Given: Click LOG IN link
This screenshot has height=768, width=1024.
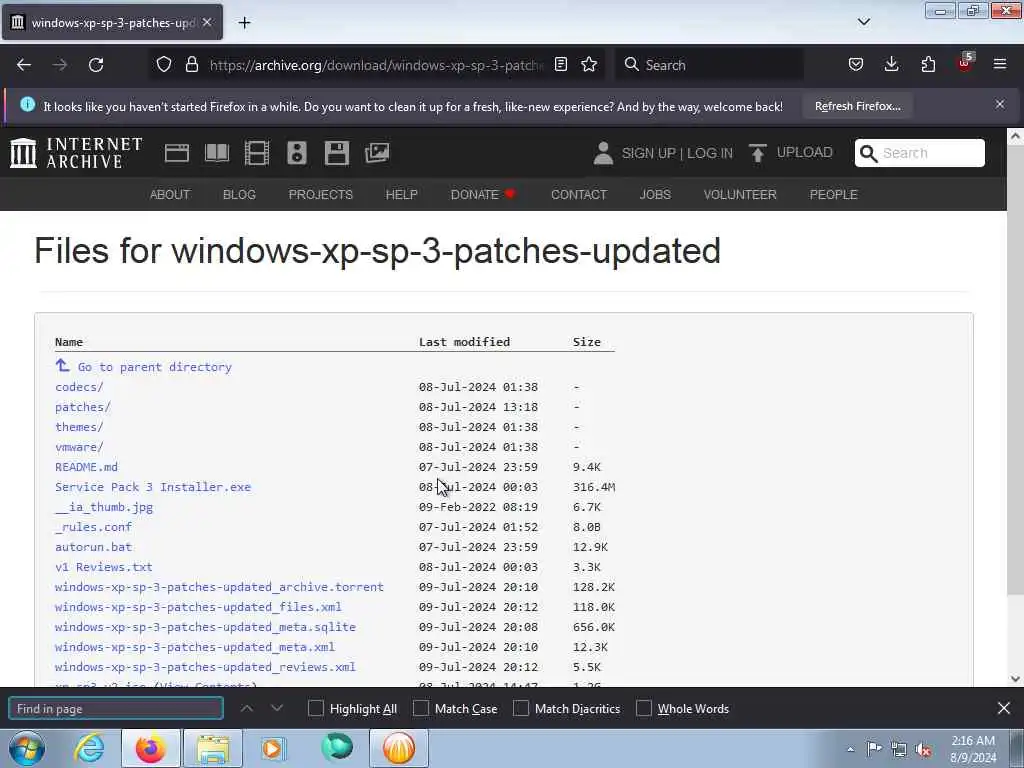Looking at the screenshot, I should [710, 153].
